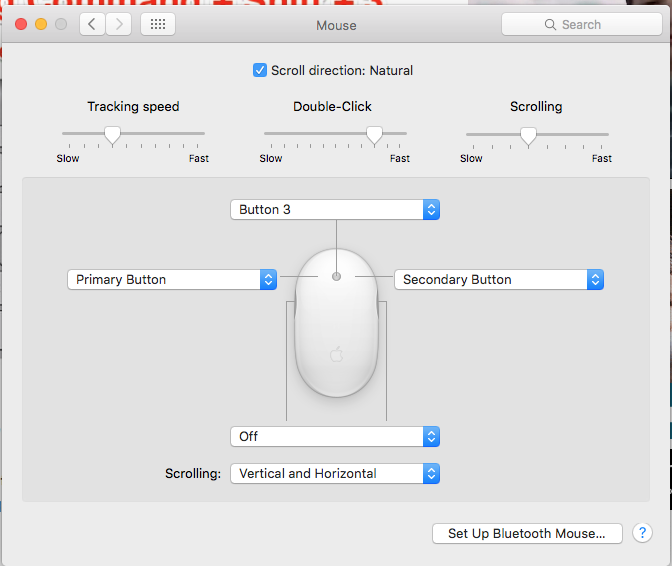Viewport: 672px width, 566px height.
Task: Show all preferences grid icon
Action: pos(158,25)
